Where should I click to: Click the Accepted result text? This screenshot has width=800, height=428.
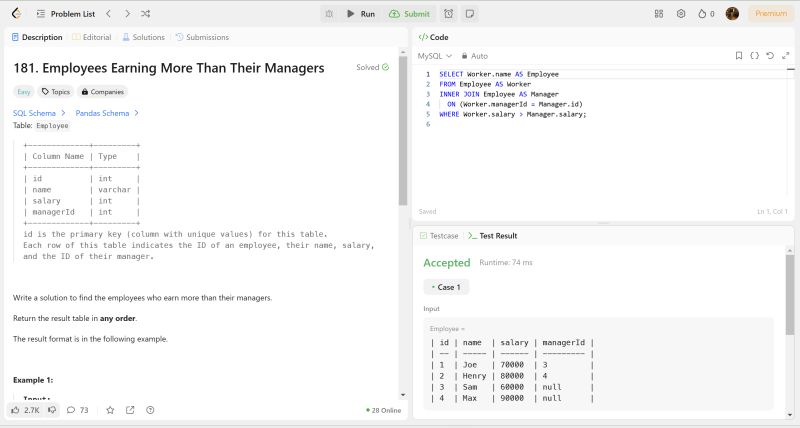click(447, 263)
